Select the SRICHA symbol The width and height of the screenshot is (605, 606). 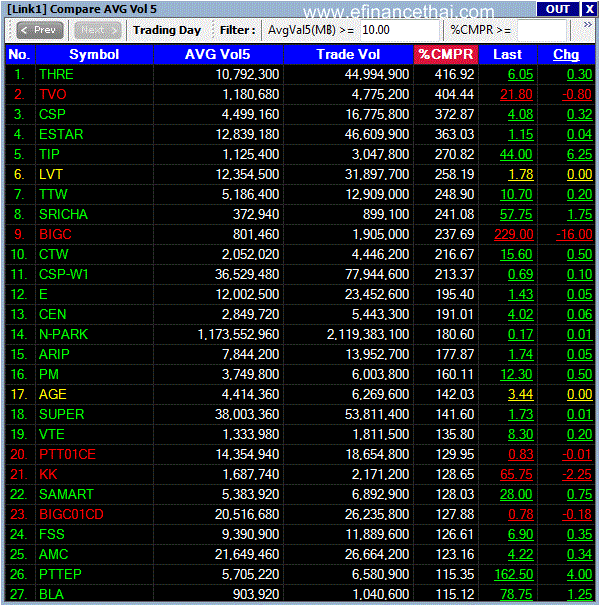63,214
